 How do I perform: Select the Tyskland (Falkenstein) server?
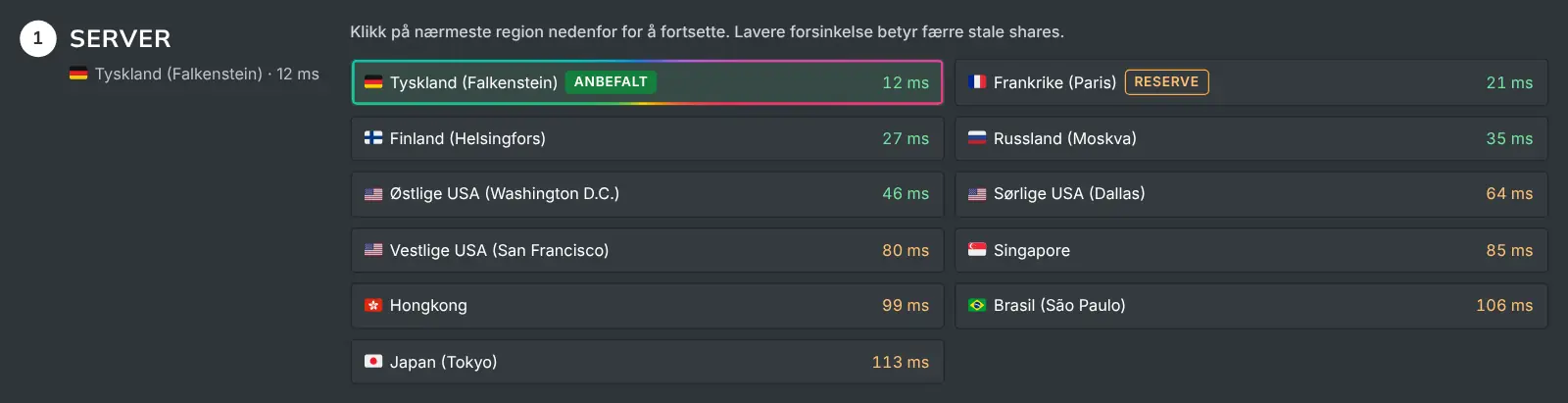click(x=648, y=82)
